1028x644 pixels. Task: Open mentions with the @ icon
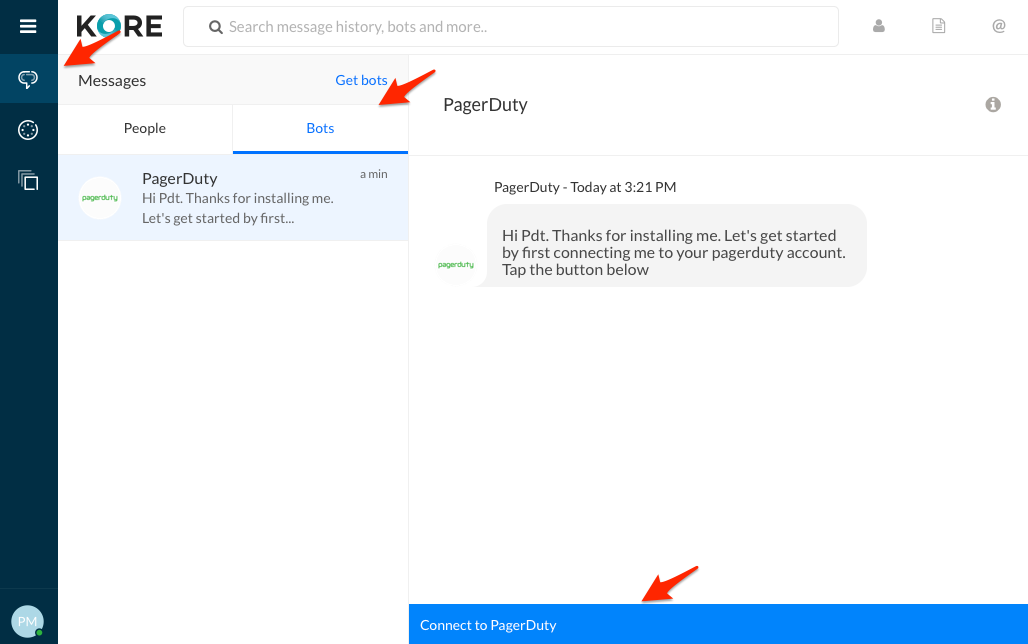[x=998, y=27]
